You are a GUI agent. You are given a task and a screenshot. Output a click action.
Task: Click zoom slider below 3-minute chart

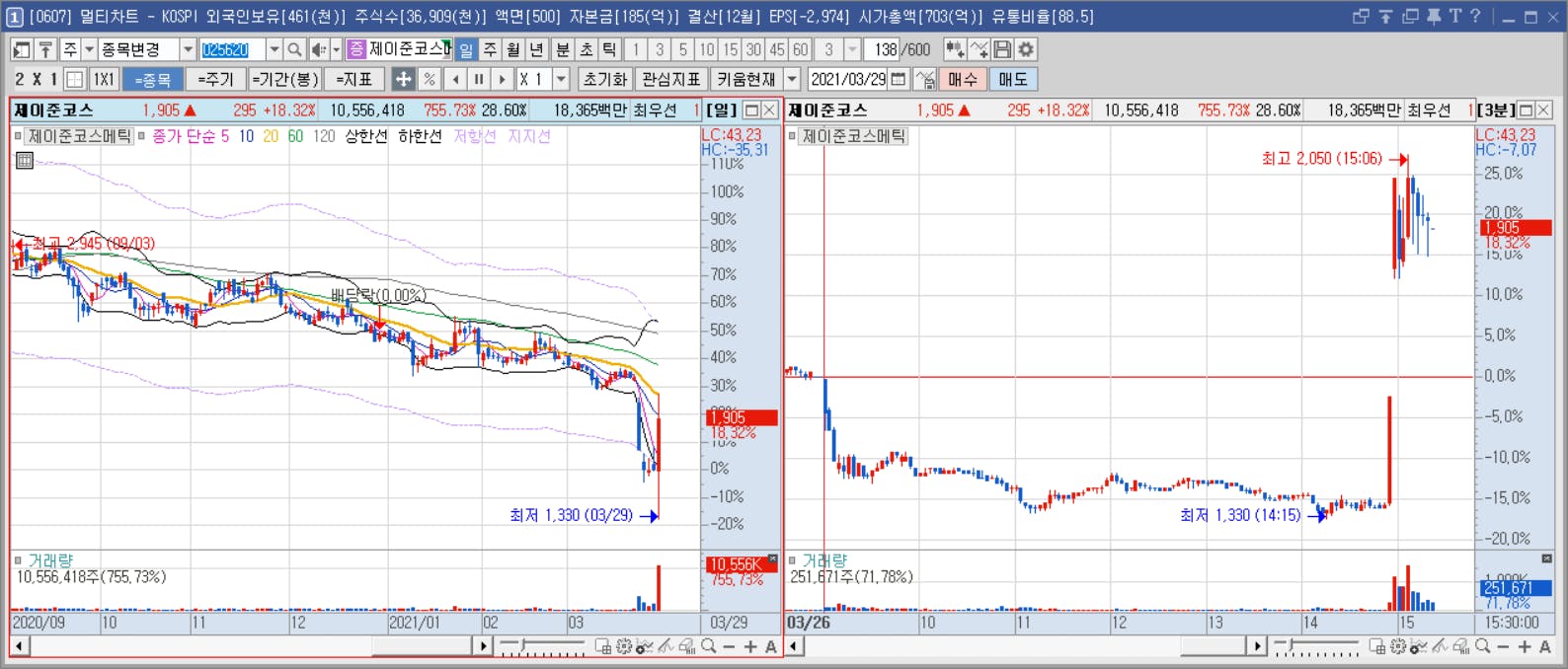click(x=1316, y=646)
